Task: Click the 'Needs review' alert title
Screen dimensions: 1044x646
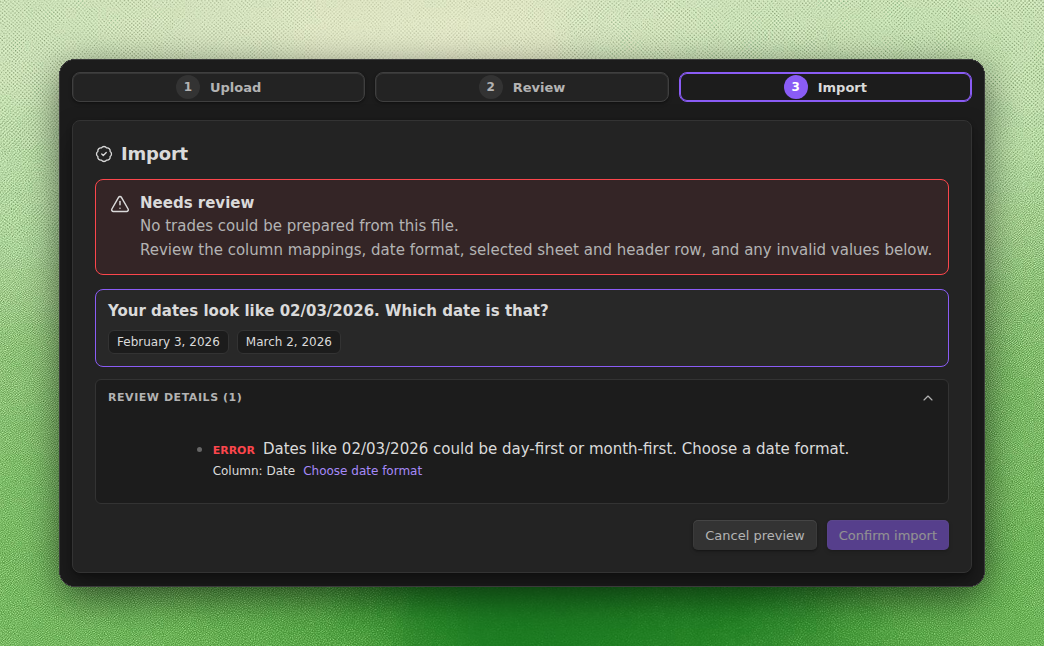Action: [x=197, y=202]
